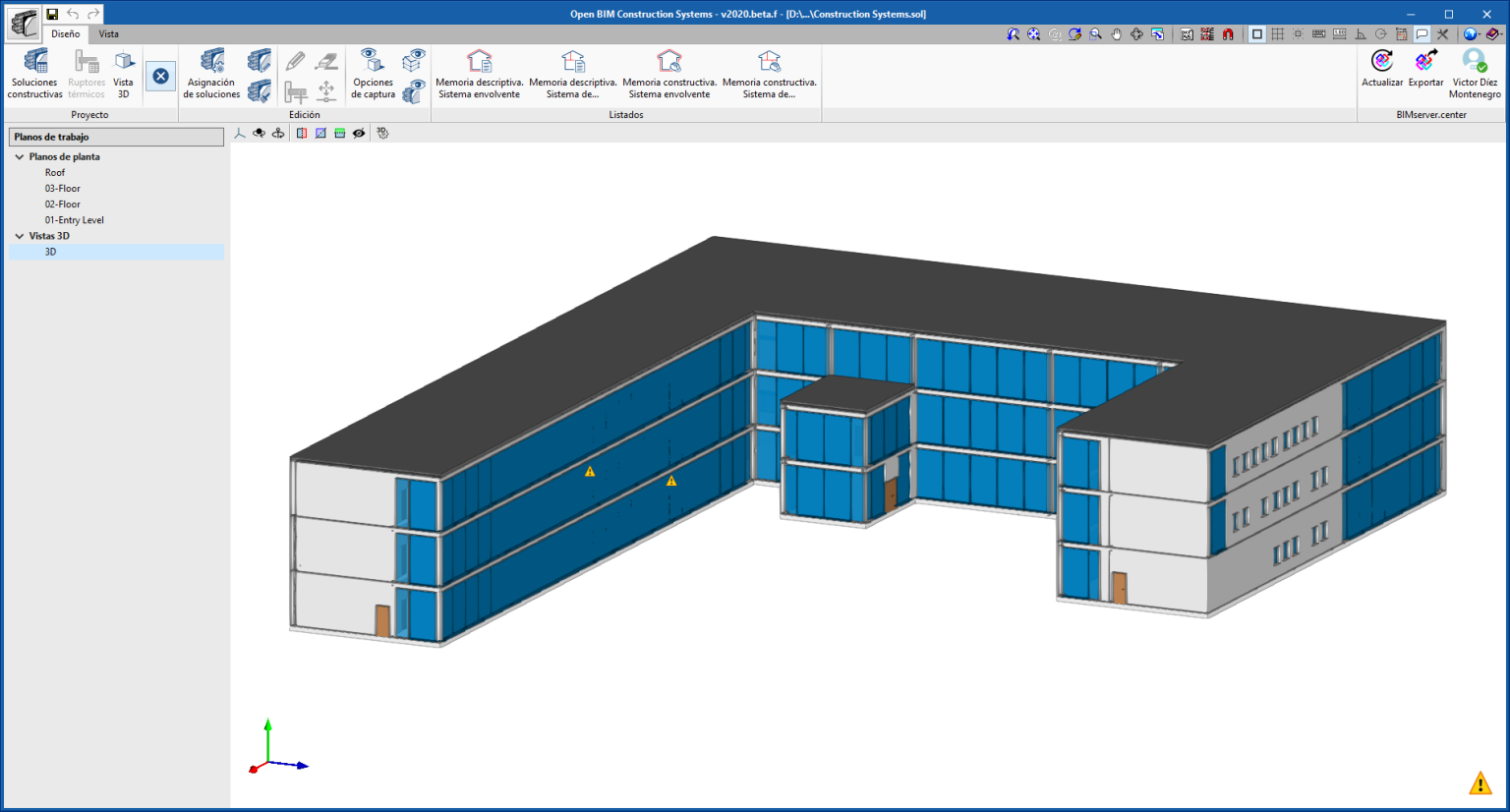
Task: Switch to the Vista ribbon tab
Action: click(x=108, y=33)
